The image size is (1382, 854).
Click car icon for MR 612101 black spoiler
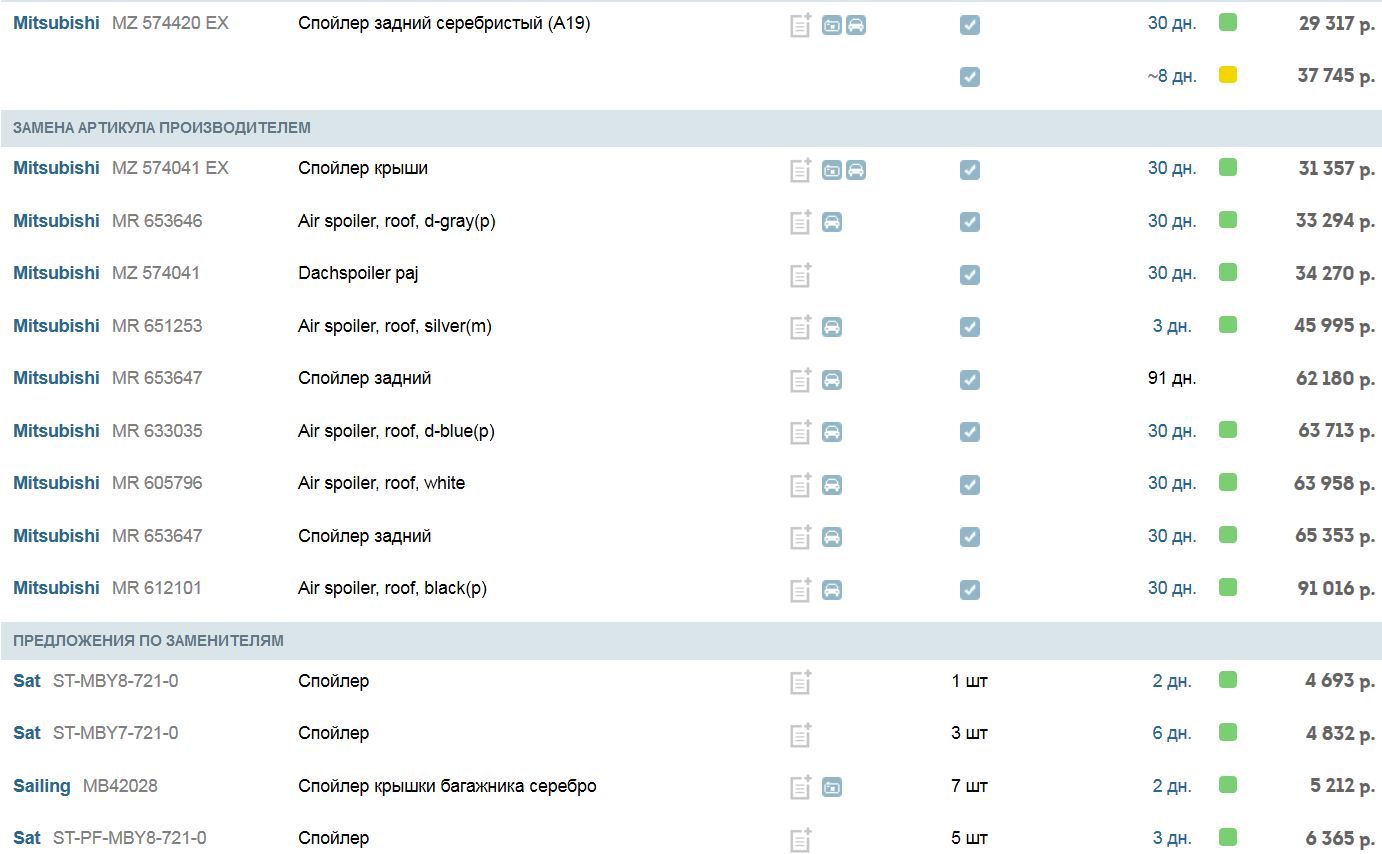pos(832,589)
